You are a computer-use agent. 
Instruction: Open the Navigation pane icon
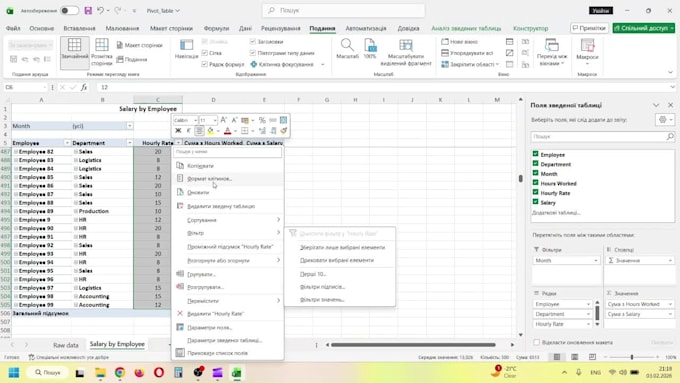(x=186, y=45)
